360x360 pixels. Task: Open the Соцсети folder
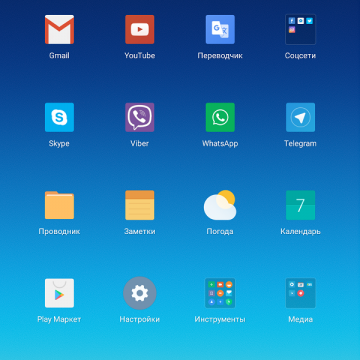[300, 29]
